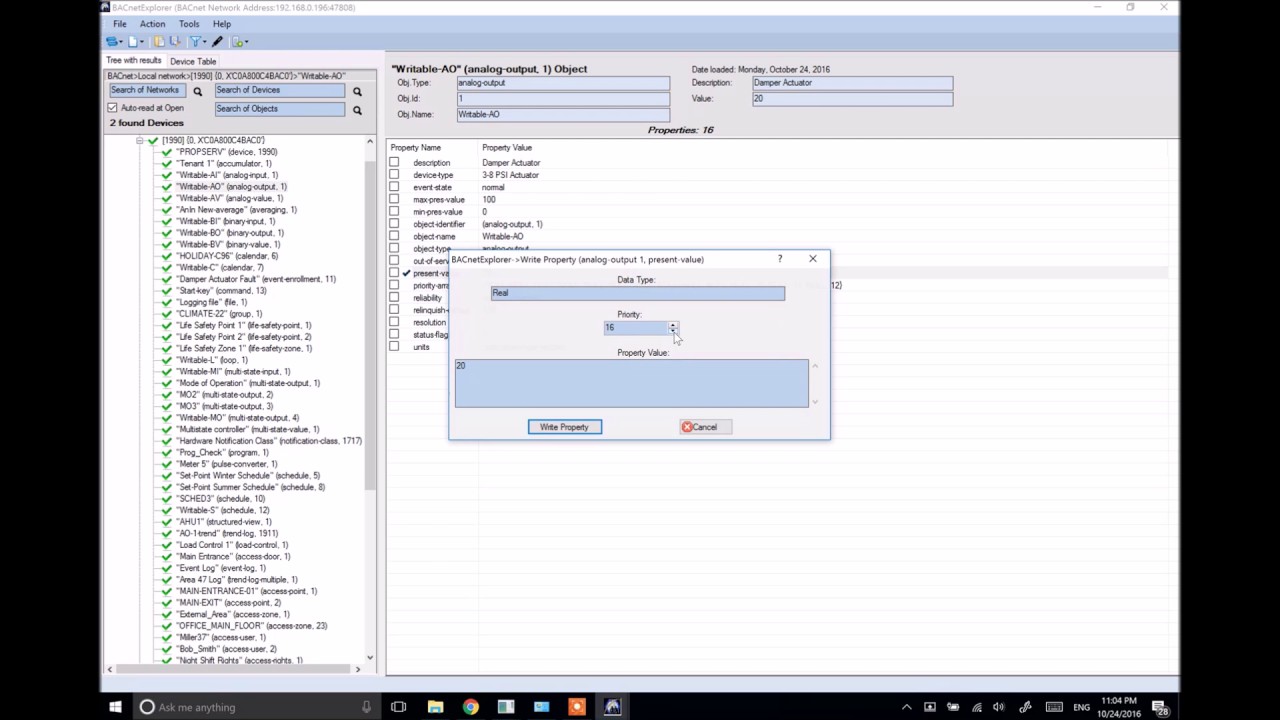Switch to Tree with results tab

(133, 60)
